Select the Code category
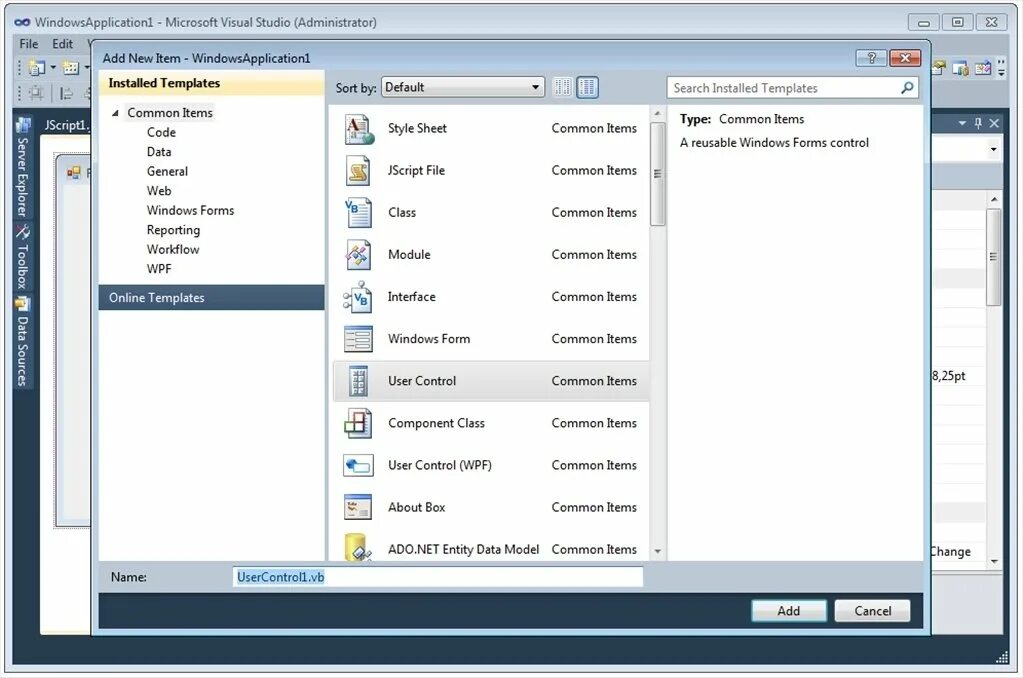 coord(161,132)
